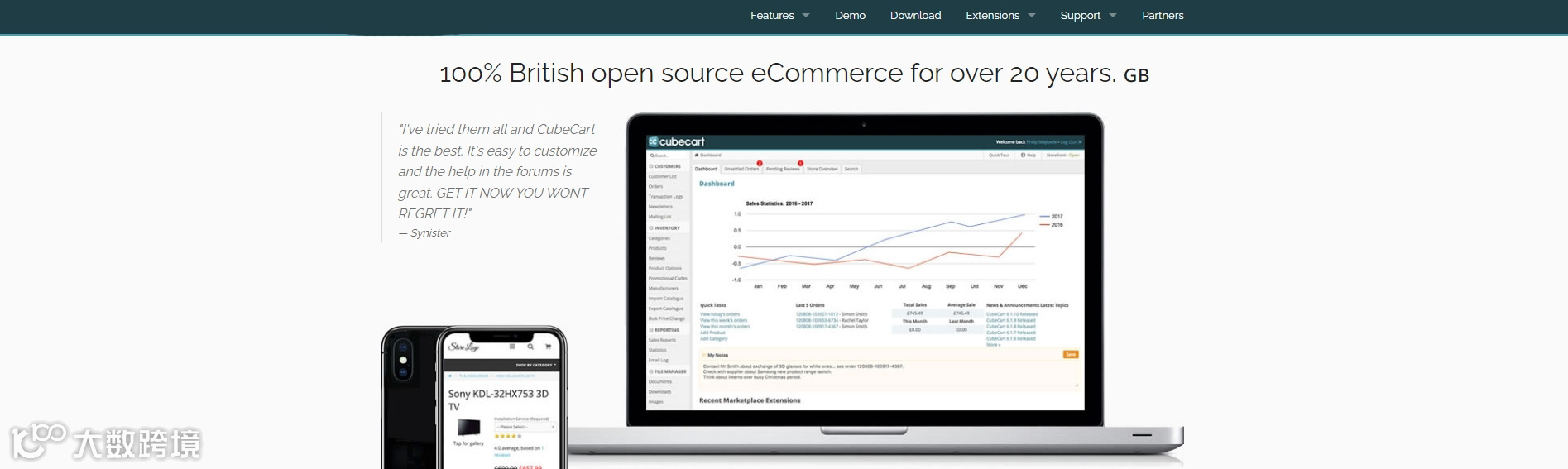Click the Help button in the laptop dashboard
1568x469 pixels.
tap(1029, 155)
